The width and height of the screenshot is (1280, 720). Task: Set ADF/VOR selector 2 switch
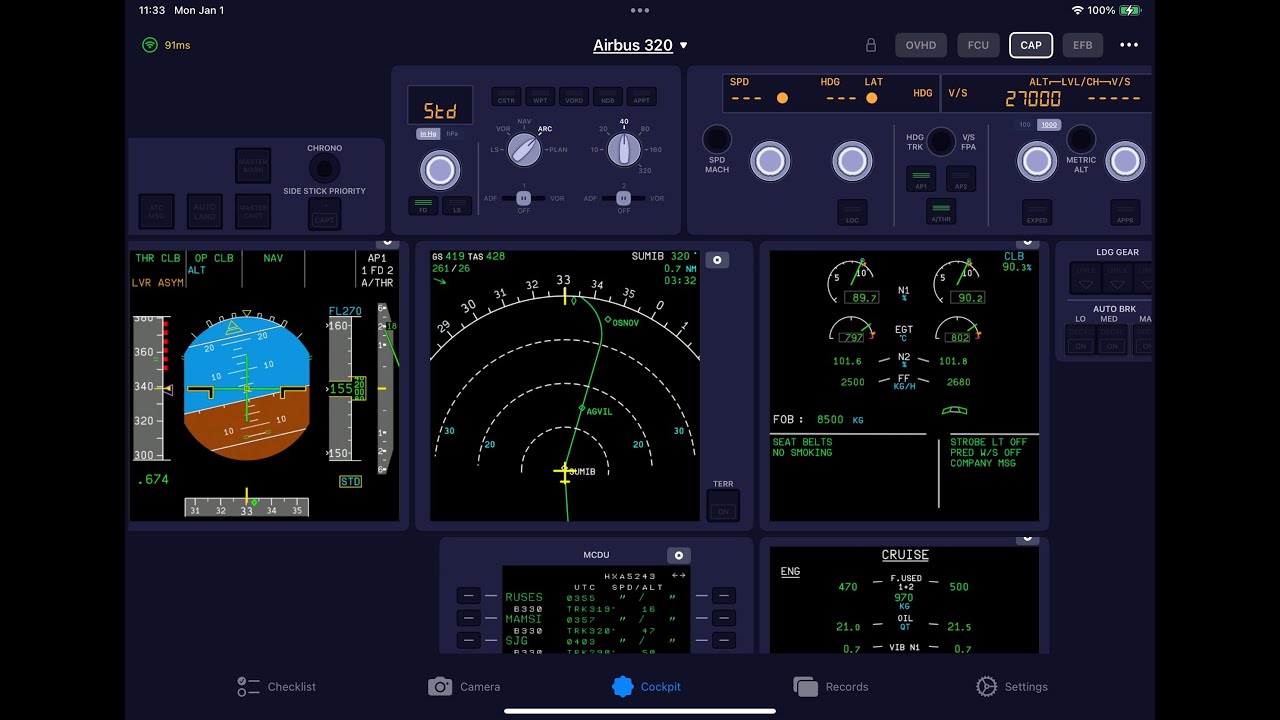(x=624, y=198)
